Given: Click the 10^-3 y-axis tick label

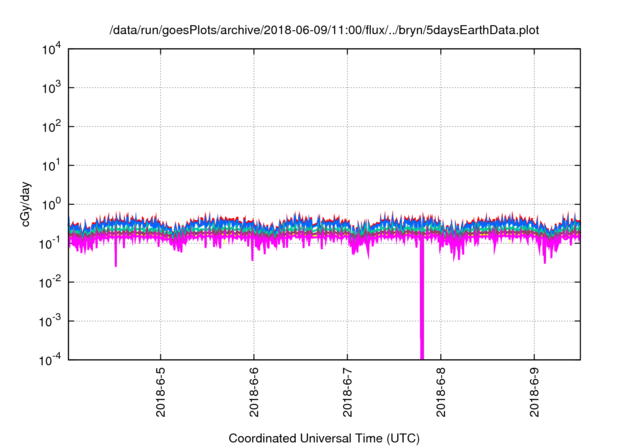Looking at the screenshot, I should [50, 322].
